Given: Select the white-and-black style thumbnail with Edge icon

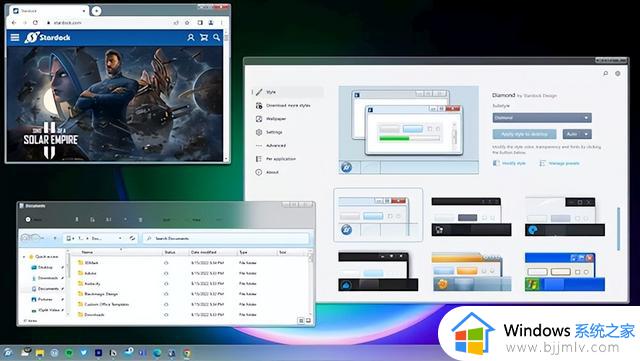Looking at the screenshot, I should point(565,216).
